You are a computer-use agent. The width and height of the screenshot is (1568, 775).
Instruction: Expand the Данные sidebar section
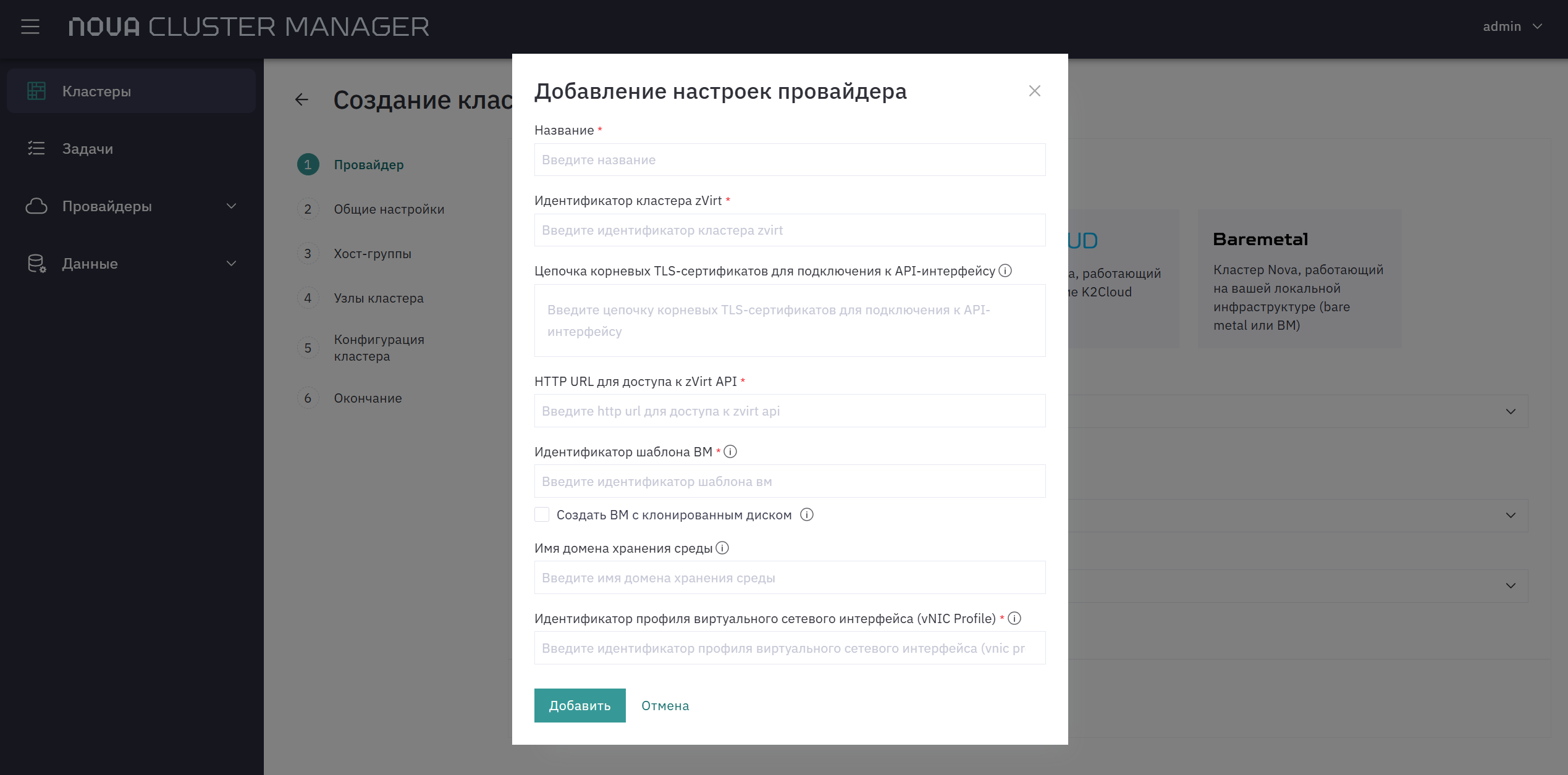pyautogui.click(x=231, y=264)
